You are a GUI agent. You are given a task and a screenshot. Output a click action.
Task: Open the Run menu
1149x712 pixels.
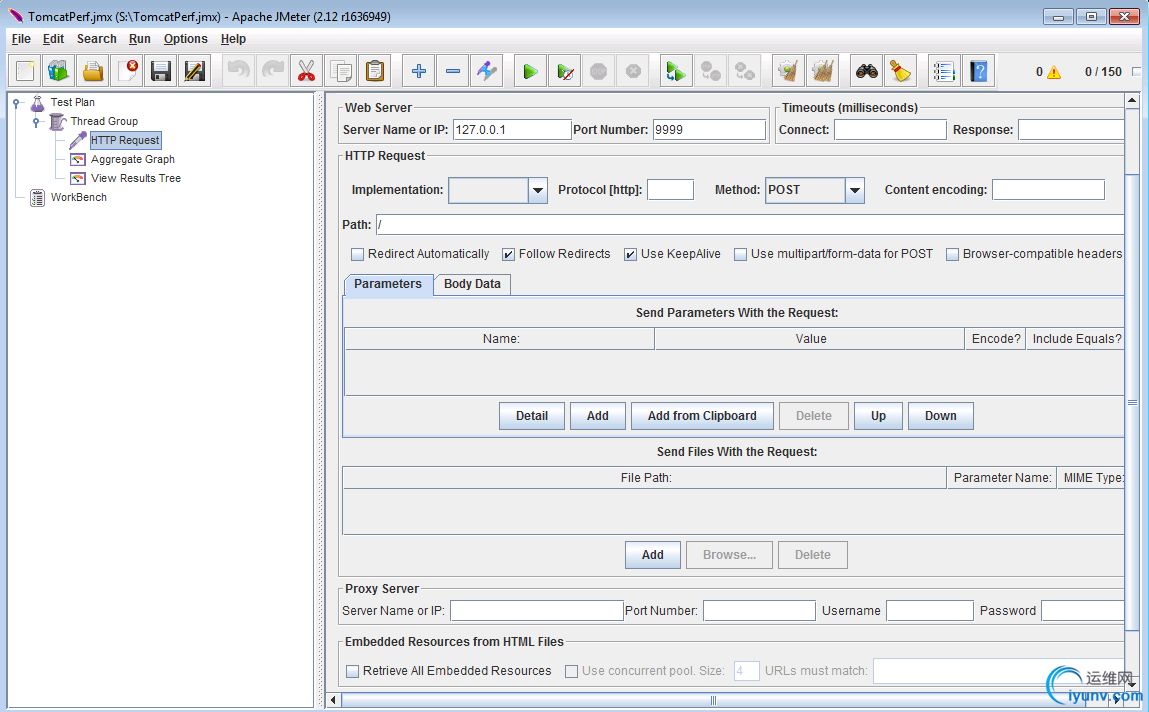click(x=140, y=39)
